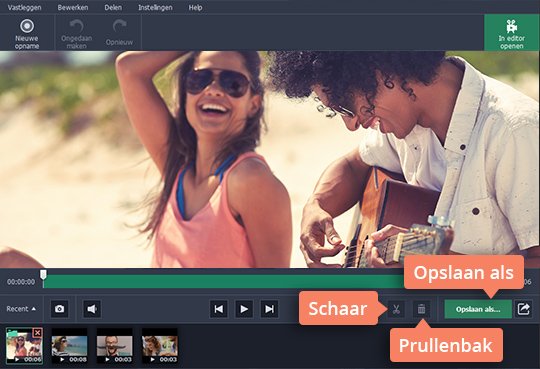Open the Delen menu
This screenshot has height=369, width=540.
tap(113, 7)
